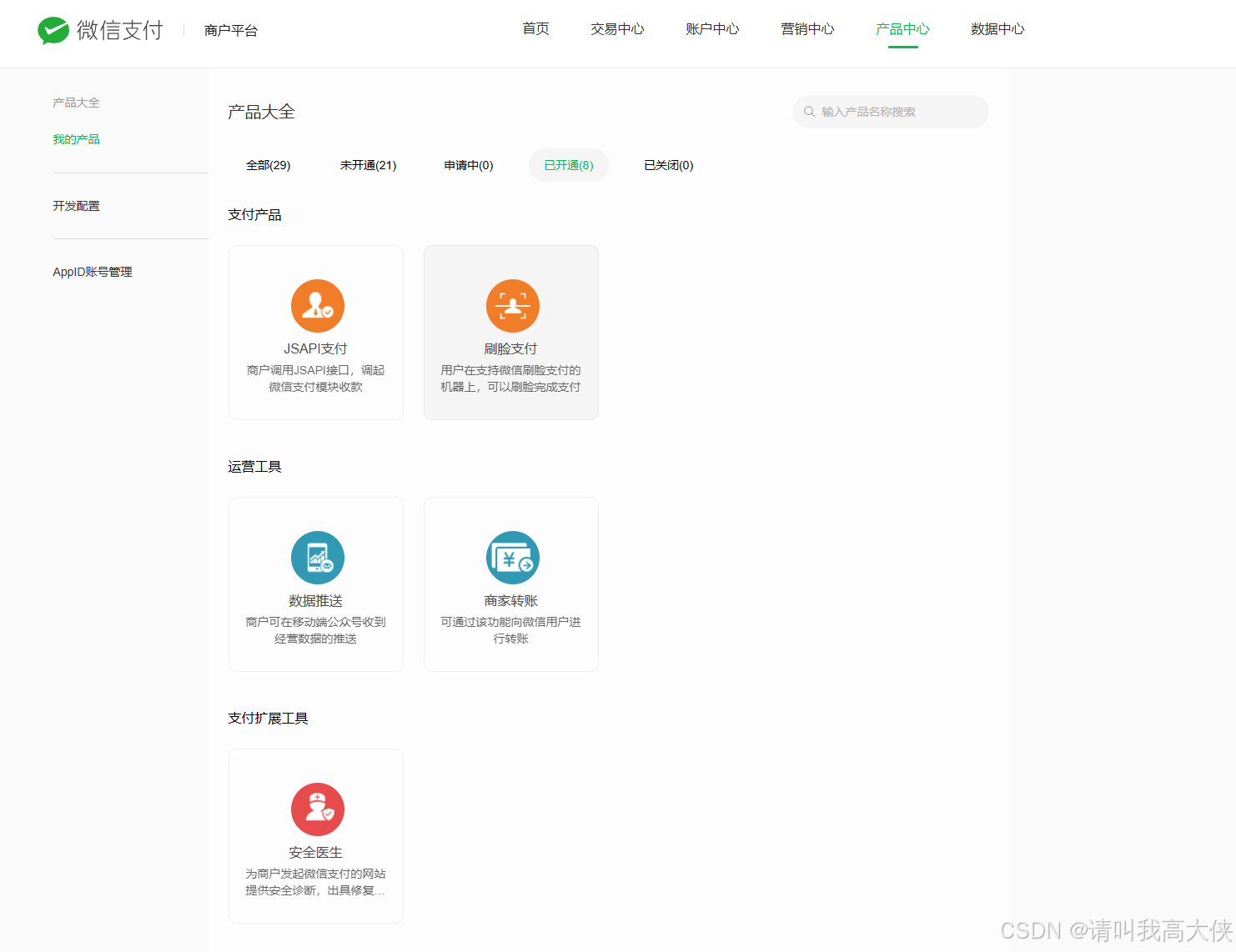Click the JSAPI支付 card title
The image size is (1236, 952).
click(315, 348)
